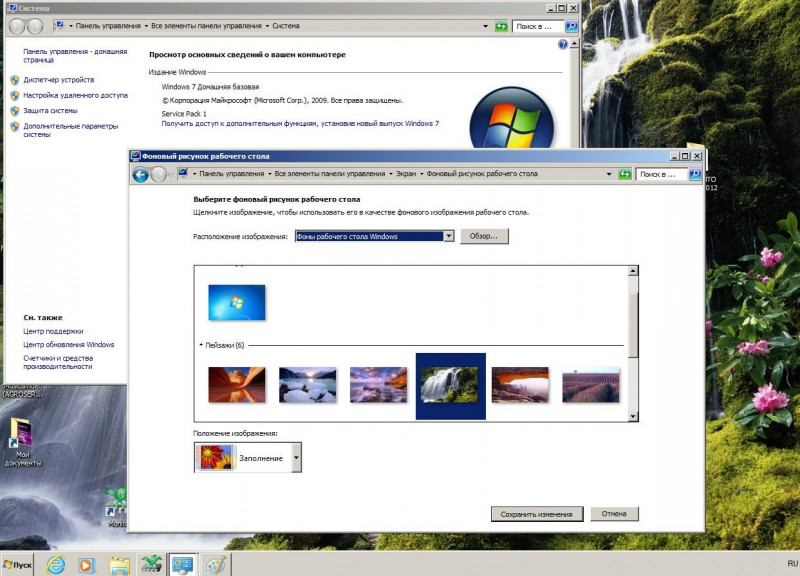Screen dimensions: 800x576
Task: Open Центр обновления Windows link
Action: tap(69, 344)
